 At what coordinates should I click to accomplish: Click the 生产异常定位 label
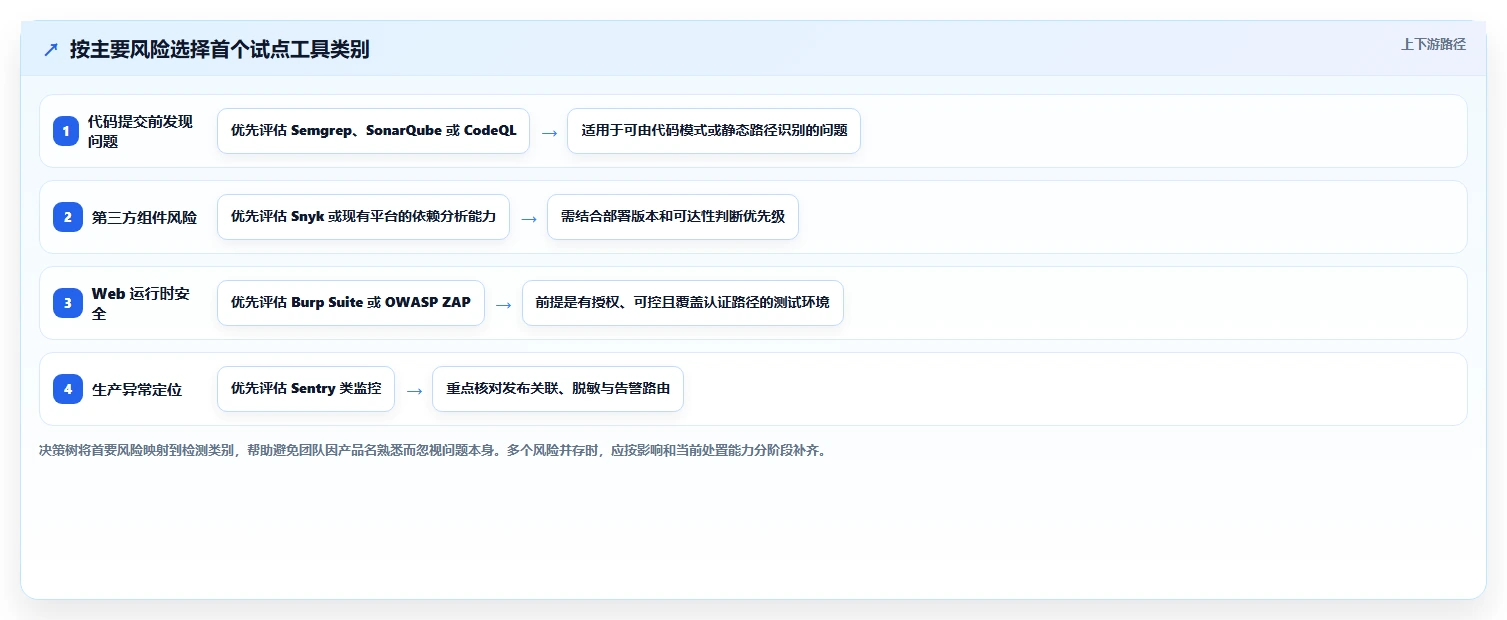(x=137, y=389)
